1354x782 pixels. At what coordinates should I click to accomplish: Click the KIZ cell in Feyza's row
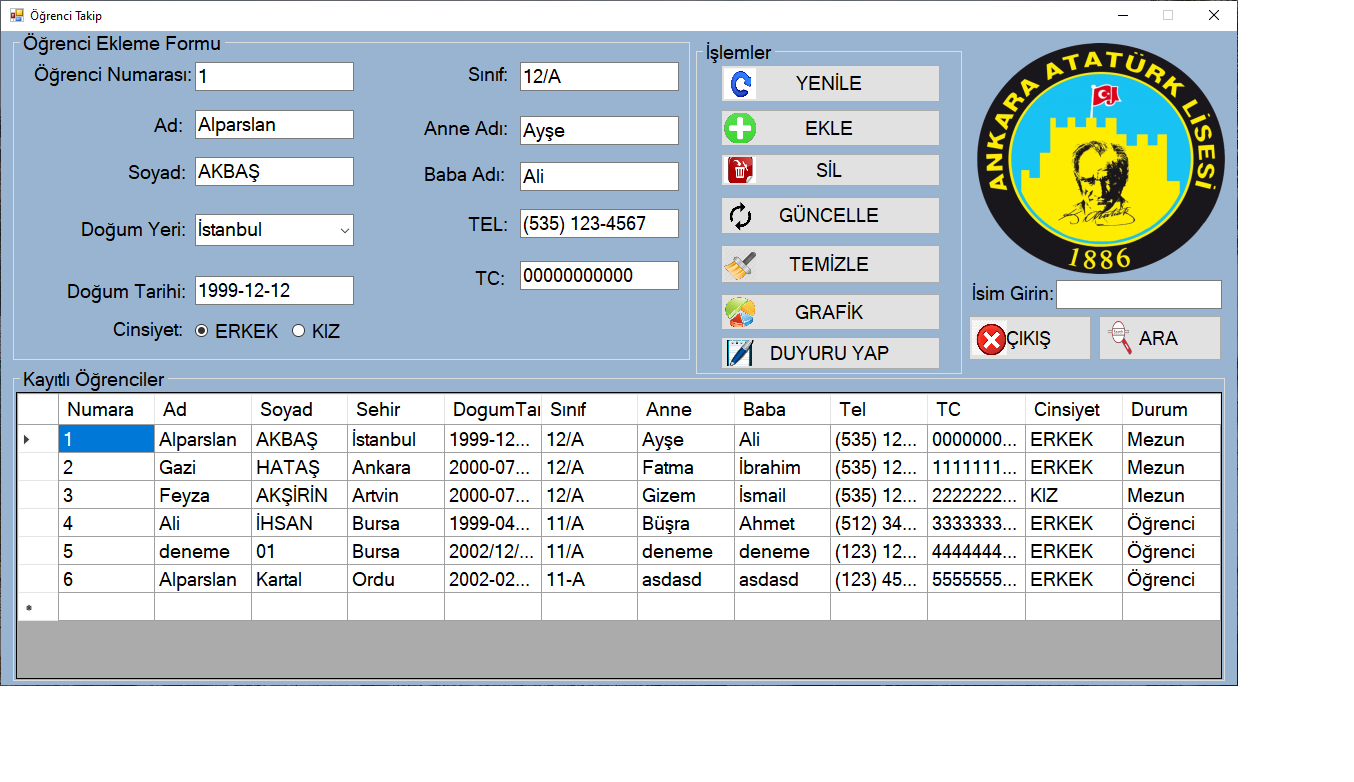pyautogui.click(x=1074, y=495)
